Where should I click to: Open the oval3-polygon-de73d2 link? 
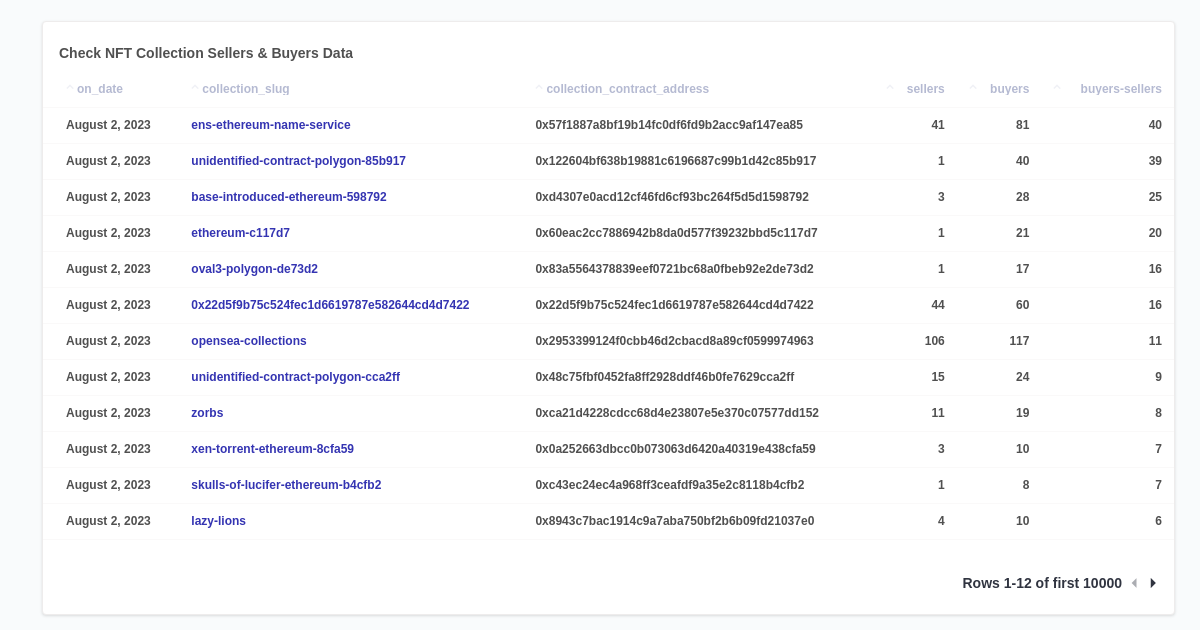tap(254, 268)
